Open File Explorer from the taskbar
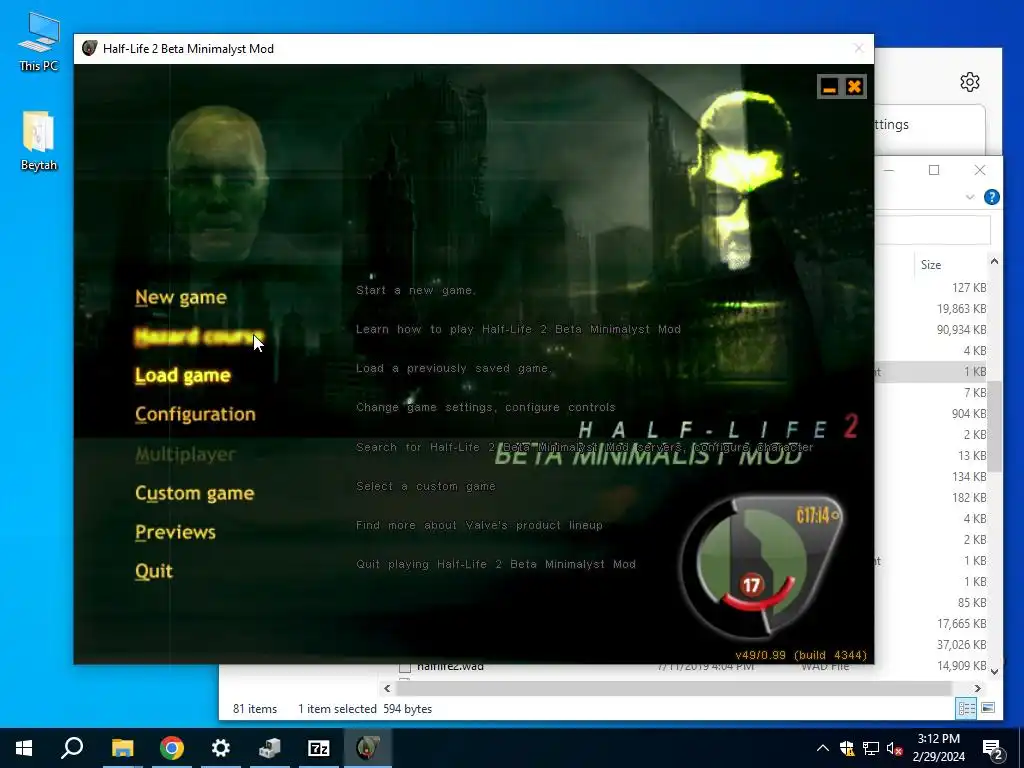 click(x=122, y=748)
